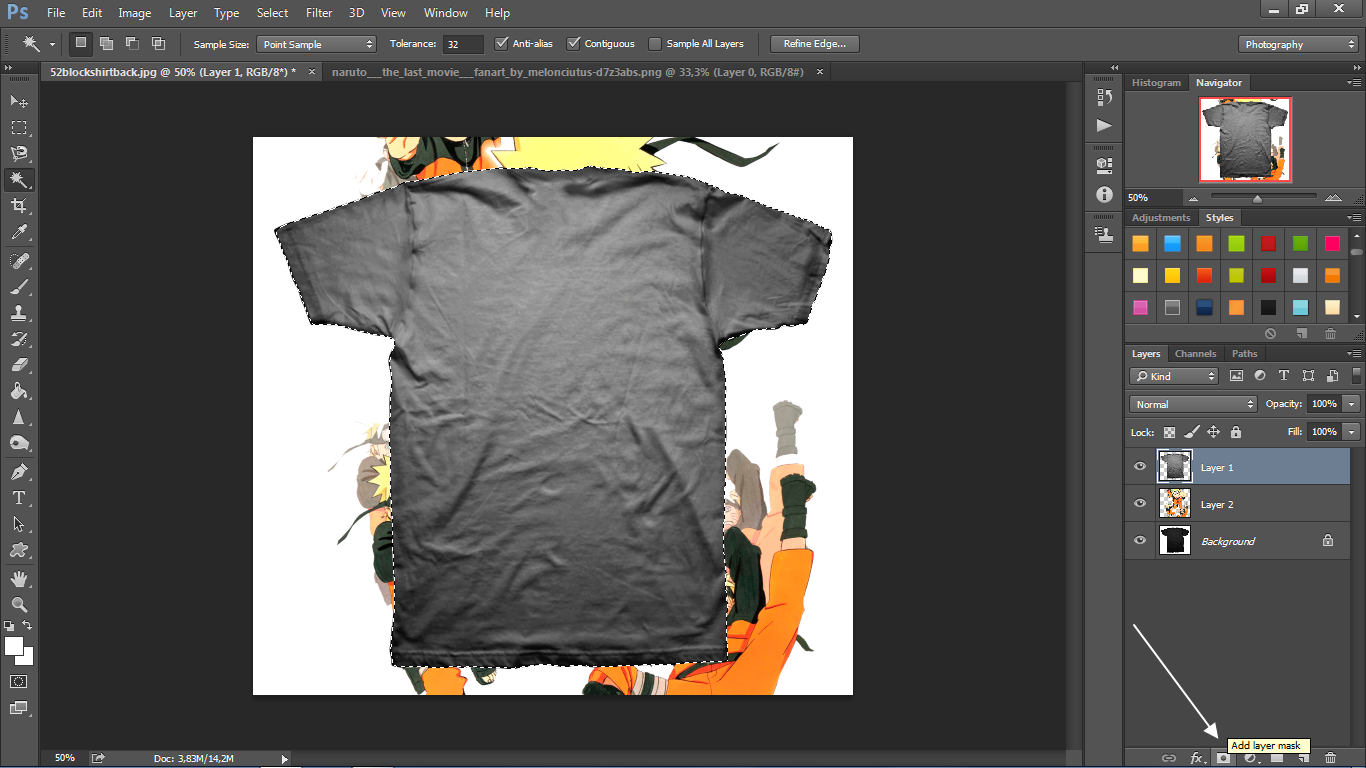The image size is (1366, 768).
Task: Select the Paint Bucket tool
Action: [19, 391]
